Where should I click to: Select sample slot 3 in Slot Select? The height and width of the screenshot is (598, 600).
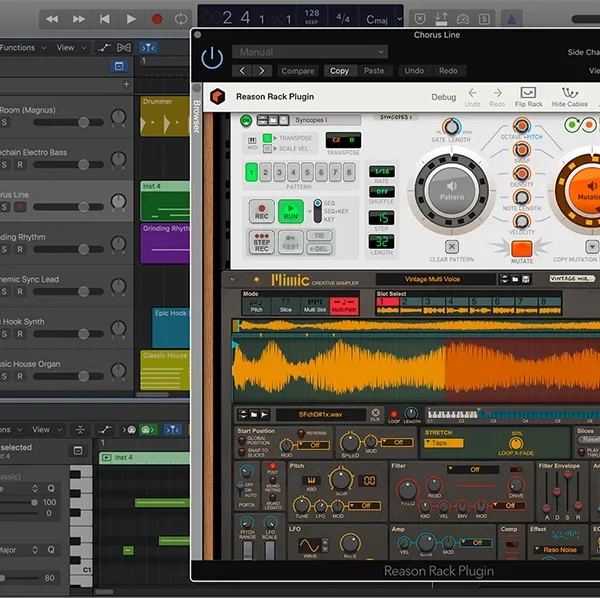tap(434, 306)
